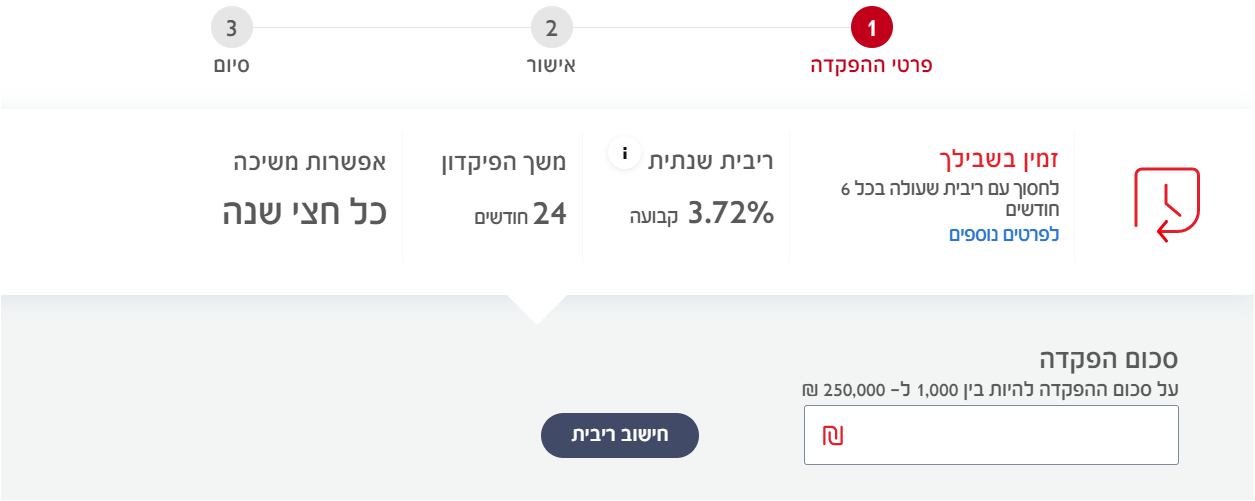Click the 3.72% interest rate value

coord(731,213)
